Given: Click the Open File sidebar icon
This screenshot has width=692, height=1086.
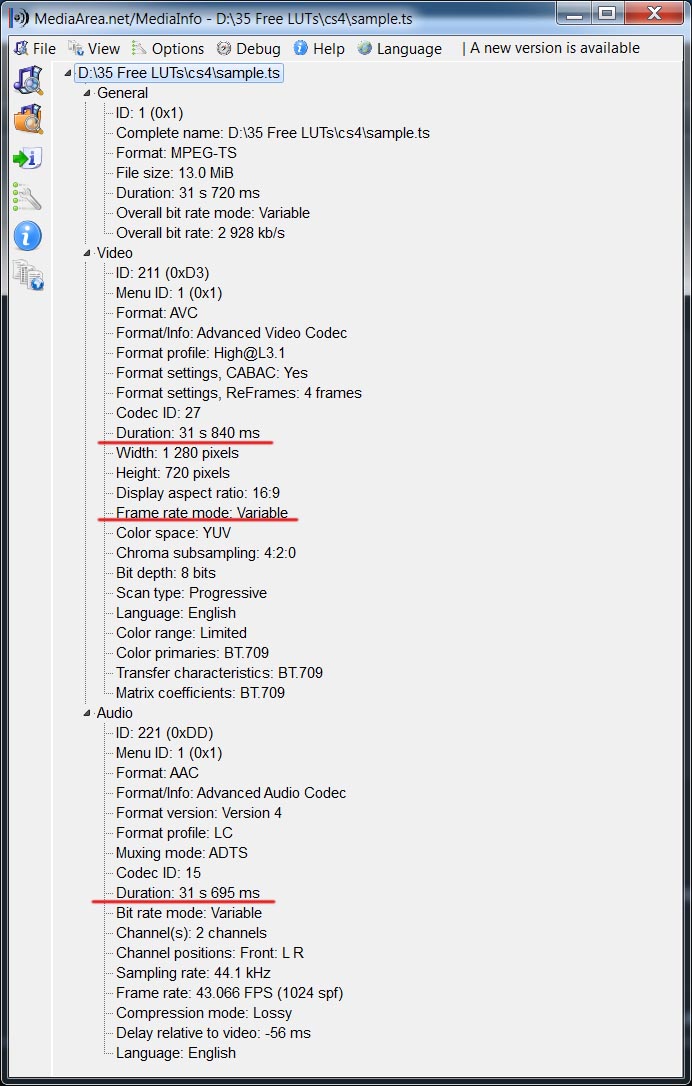Looking at the screenshot, I should (x=28, y=80).
